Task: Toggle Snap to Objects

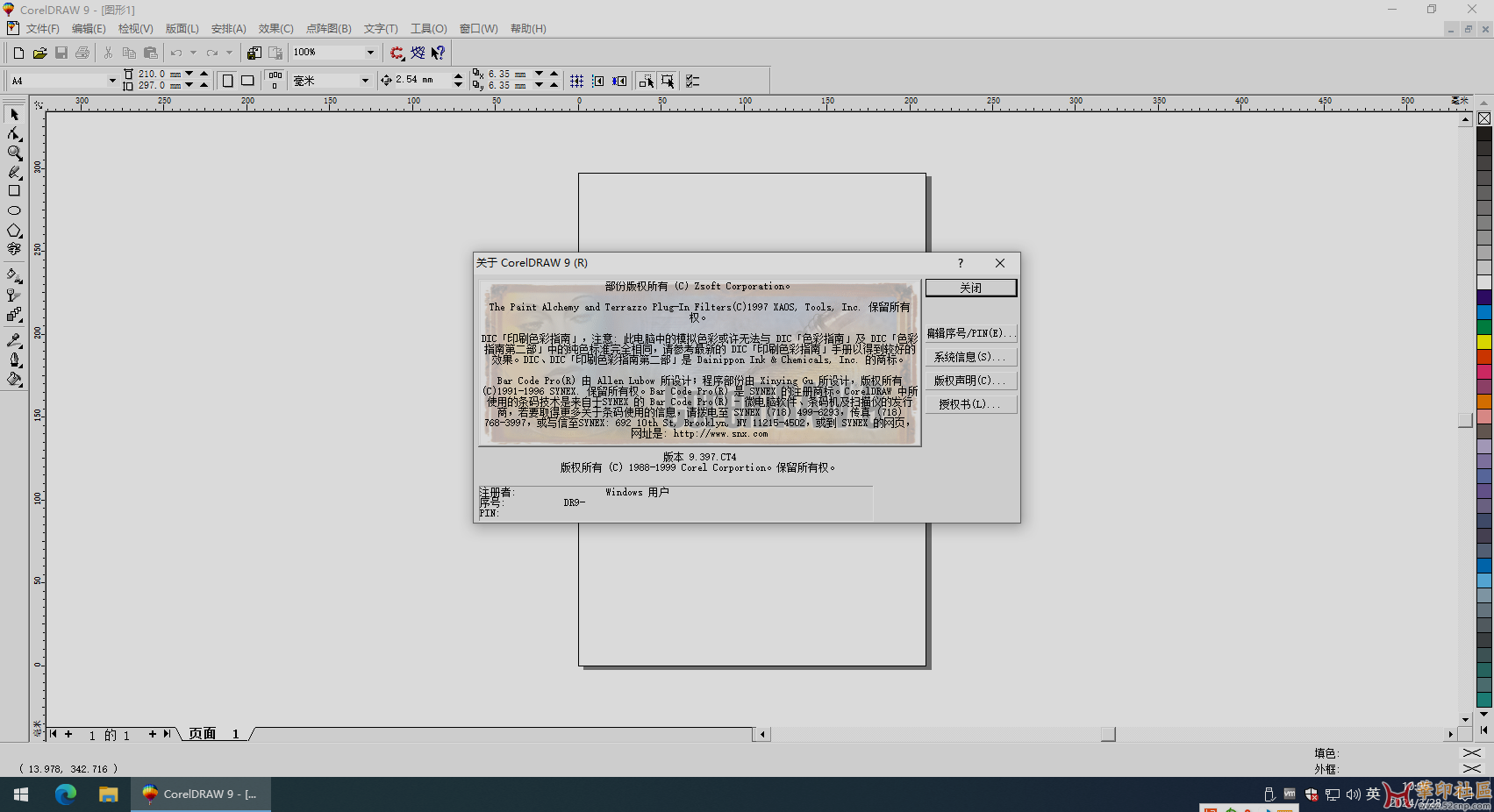Action: coord(619,81)
